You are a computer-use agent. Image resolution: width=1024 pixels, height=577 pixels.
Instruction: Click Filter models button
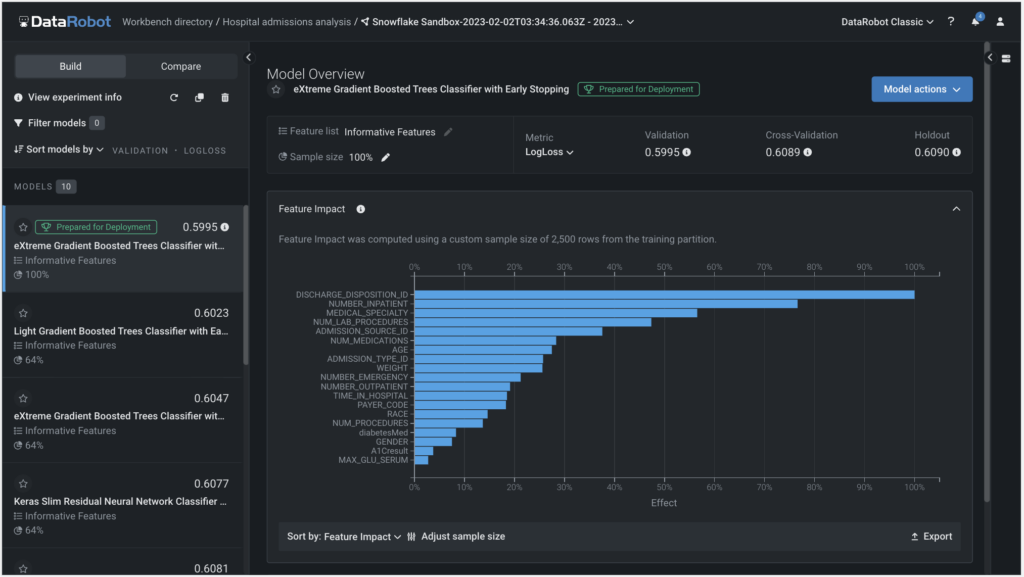tap(59, 123)
